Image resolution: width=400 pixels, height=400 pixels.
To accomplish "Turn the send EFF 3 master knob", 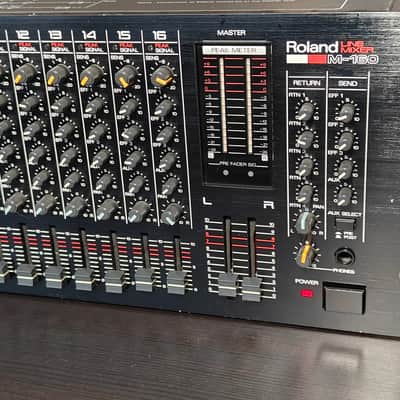I will pyautogui.click(x=345, y=169).
